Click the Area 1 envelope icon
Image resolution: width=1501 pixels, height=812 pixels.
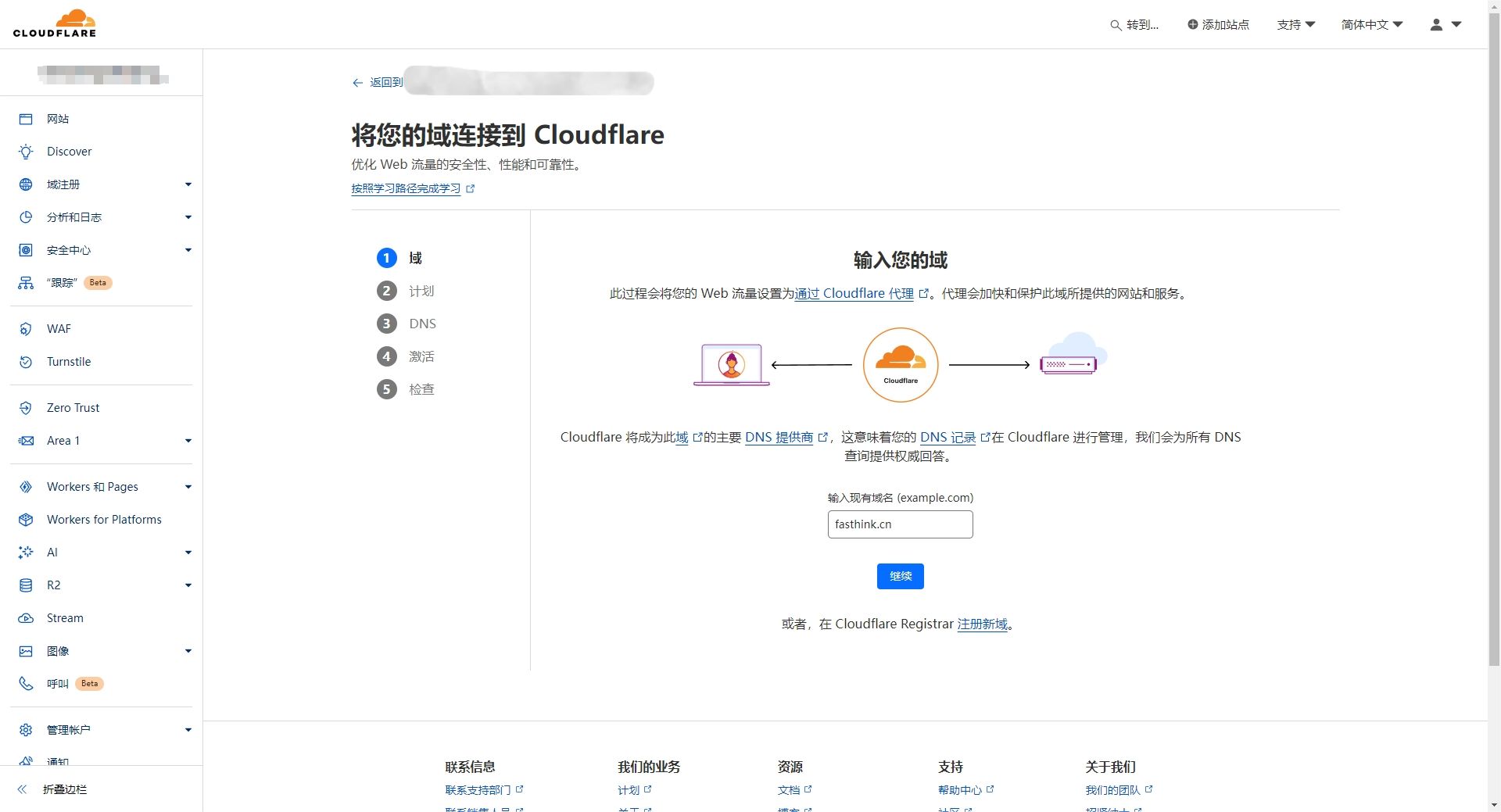tap(26, 441)
